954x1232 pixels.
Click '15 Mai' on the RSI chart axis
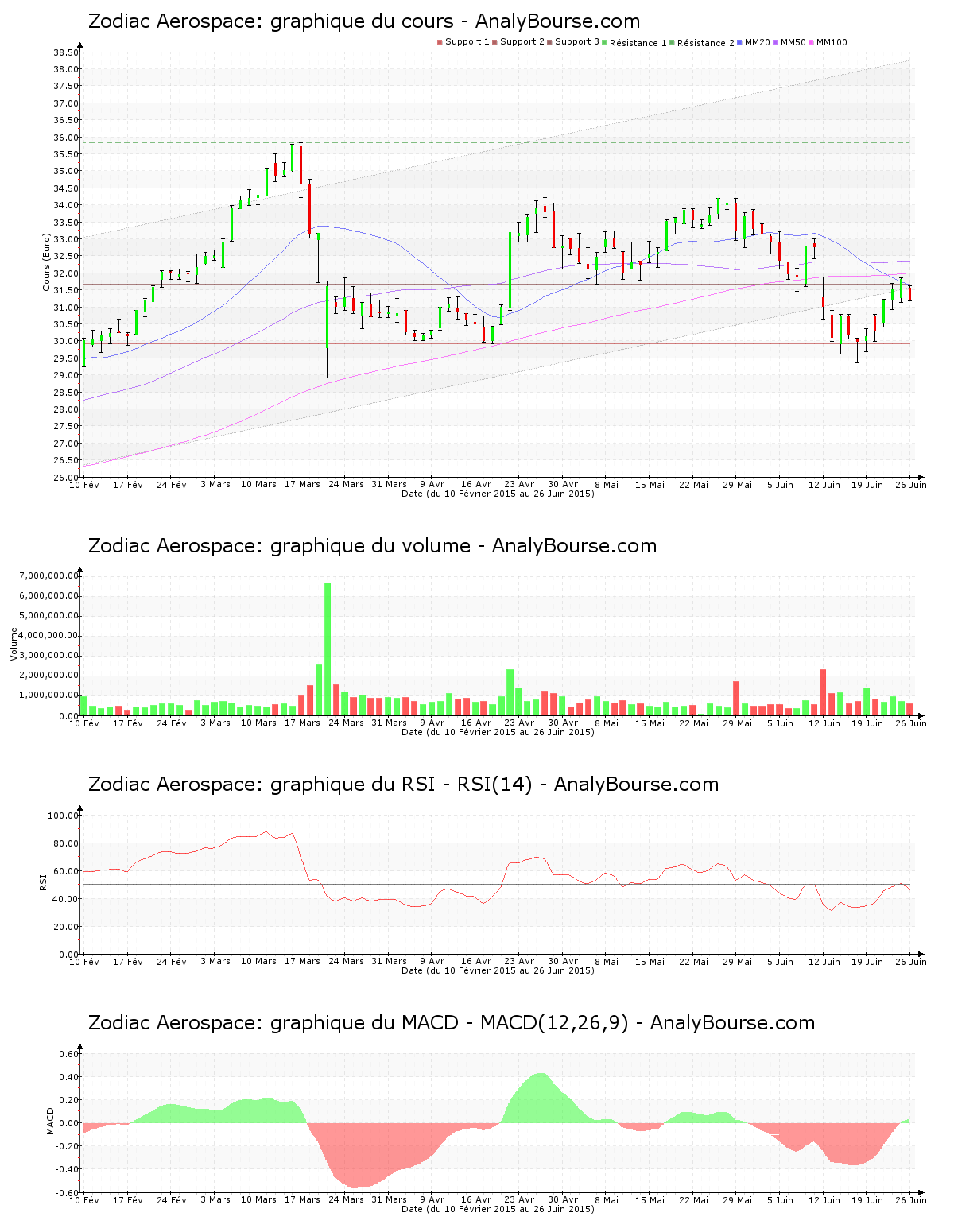pos(650,962)
